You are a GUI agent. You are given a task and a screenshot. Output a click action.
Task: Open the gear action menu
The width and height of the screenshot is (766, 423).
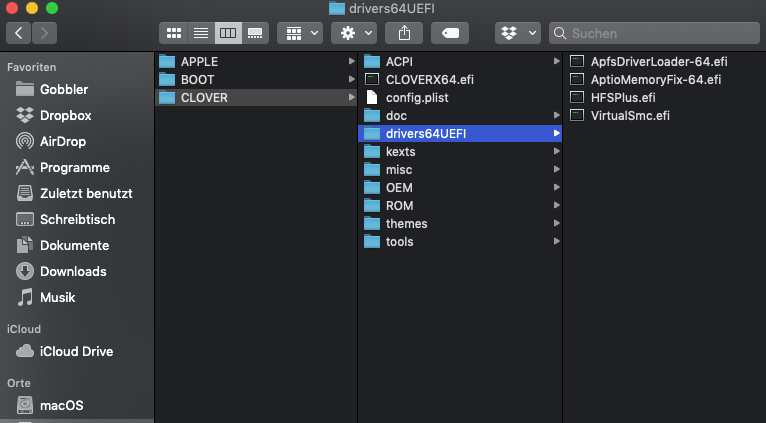tap(354, 33)
